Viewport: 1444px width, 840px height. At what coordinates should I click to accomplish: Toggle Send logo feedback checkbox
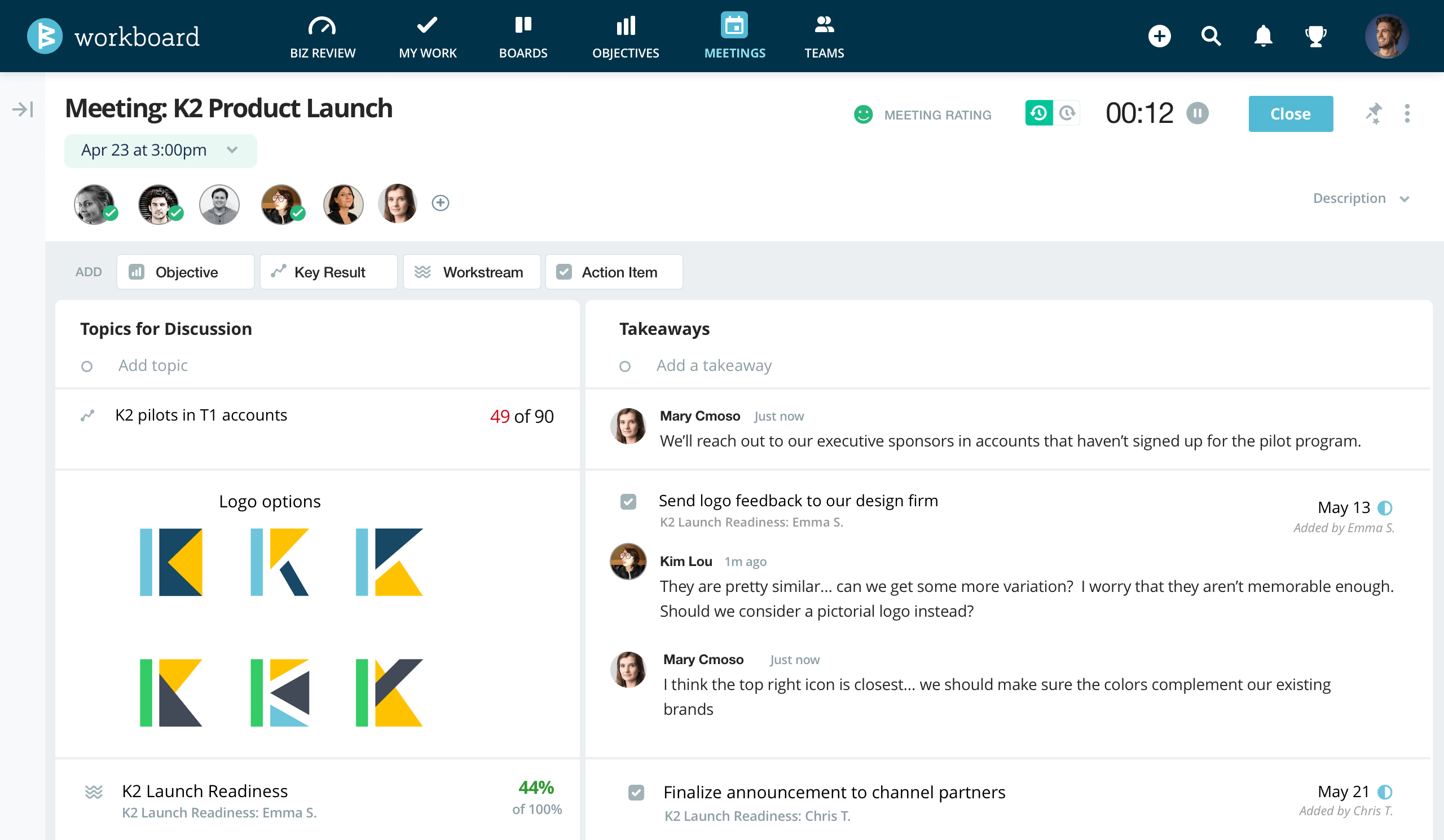coord(628,502)
